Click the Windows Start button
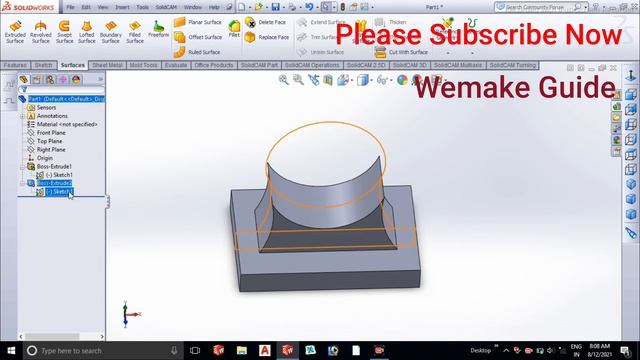Screen dimensions: 640x360 coord(11,351)
